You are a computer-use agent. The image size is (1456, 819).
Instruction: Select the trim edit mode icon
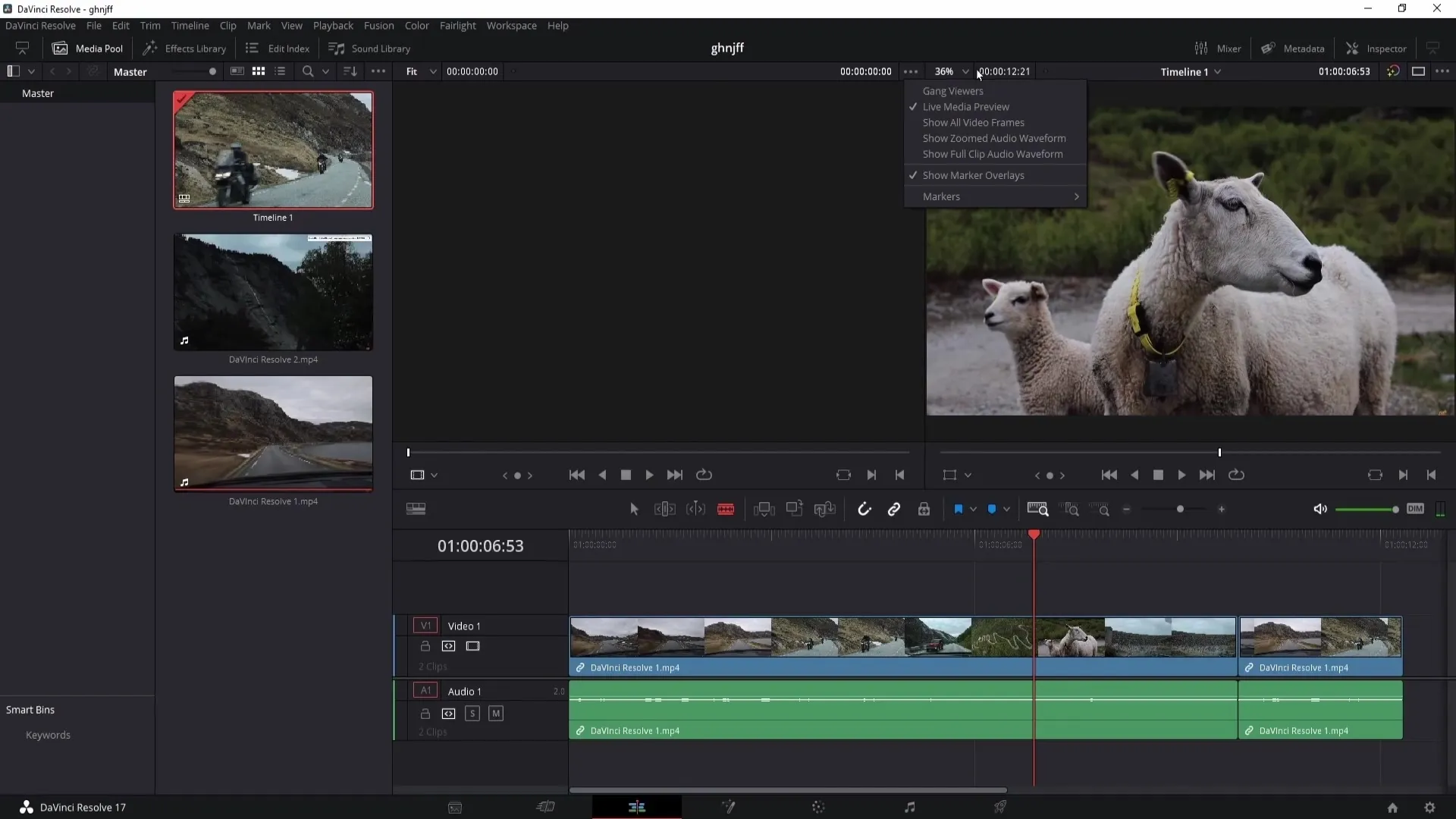[665, 510]
